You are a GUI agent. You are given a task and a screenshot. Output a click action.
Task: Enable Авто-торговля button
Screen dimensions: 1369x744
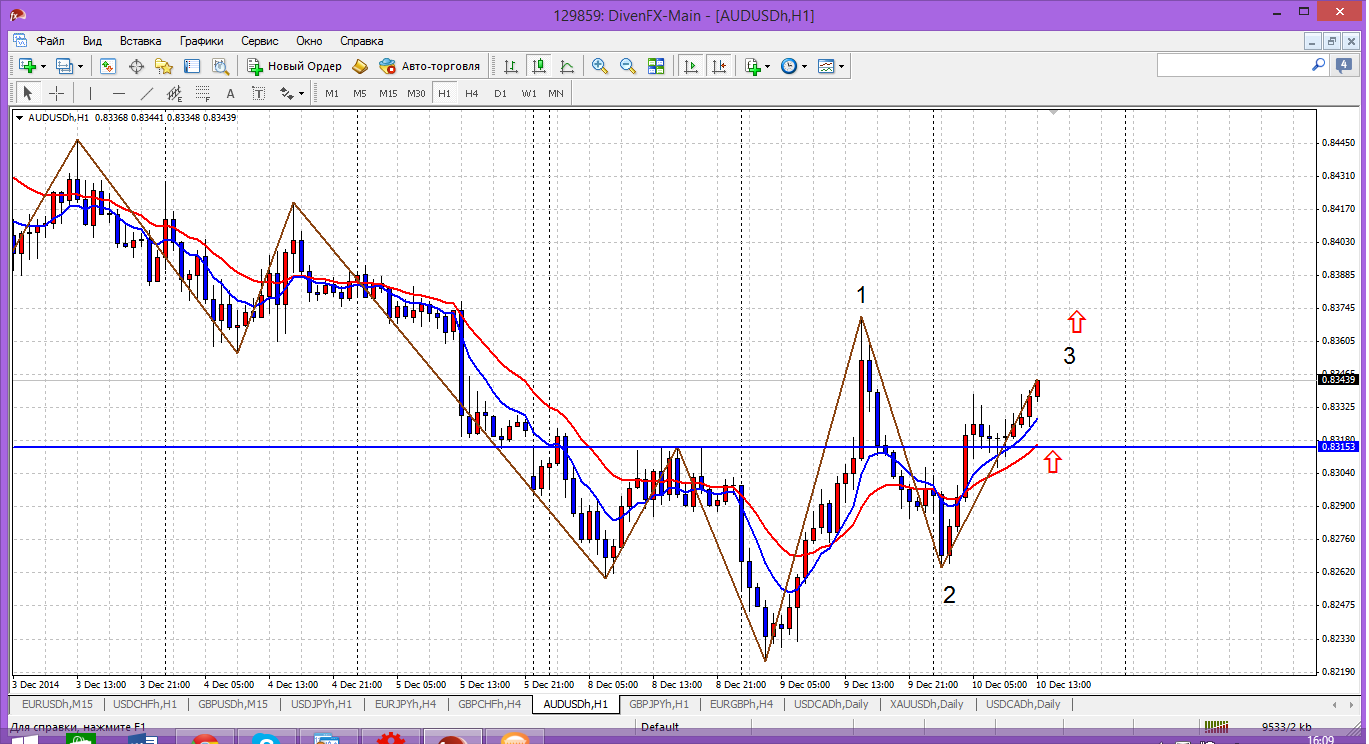pos(429,66)
